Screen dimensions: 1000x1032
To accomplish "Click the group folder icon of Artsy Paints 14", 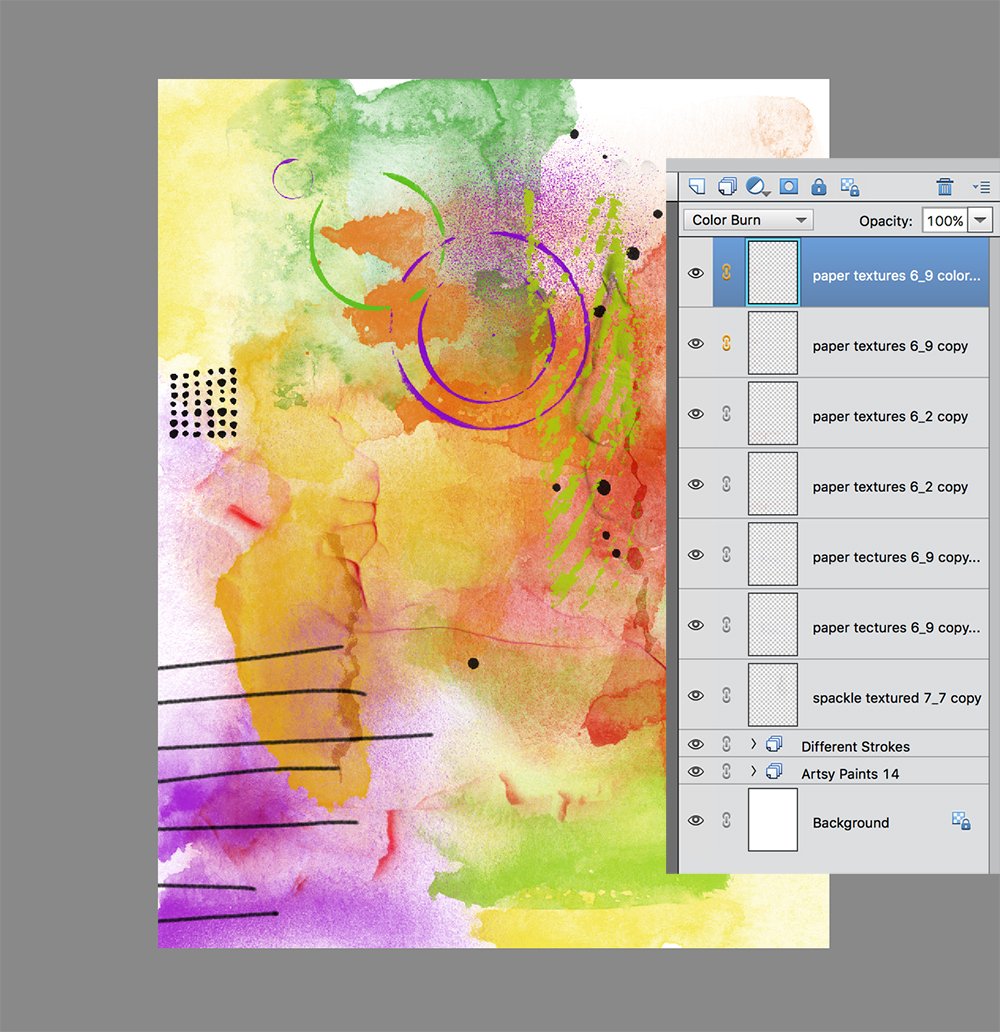I will (774, 771).
